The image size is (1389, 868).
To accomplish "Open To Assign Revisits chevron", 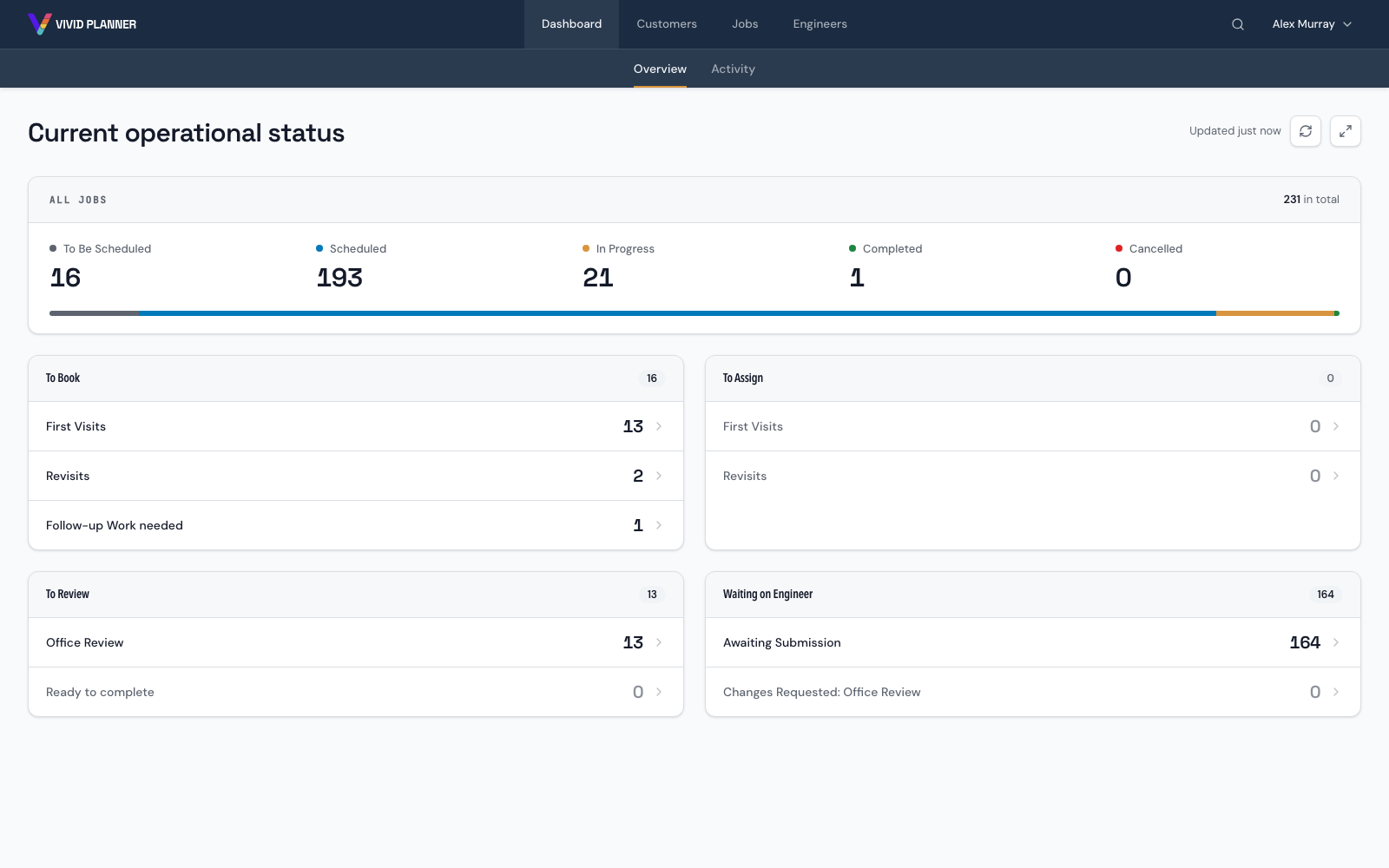I will [x=1336, y=476].
